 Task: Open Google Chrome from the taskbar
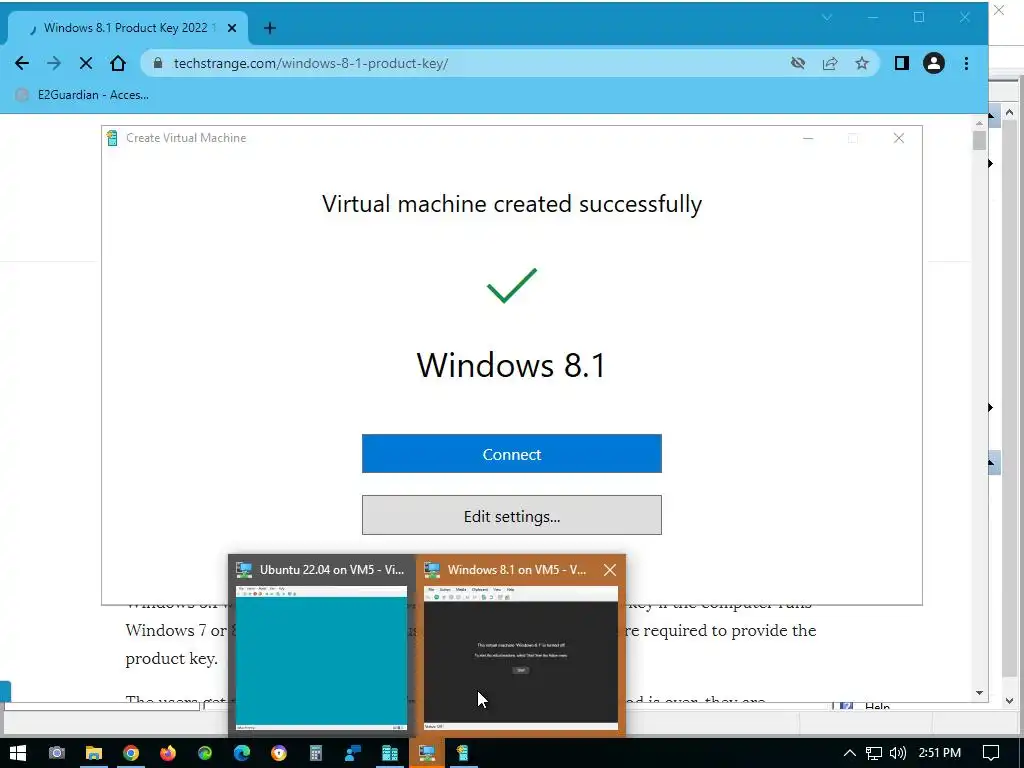tap(131, 753)
